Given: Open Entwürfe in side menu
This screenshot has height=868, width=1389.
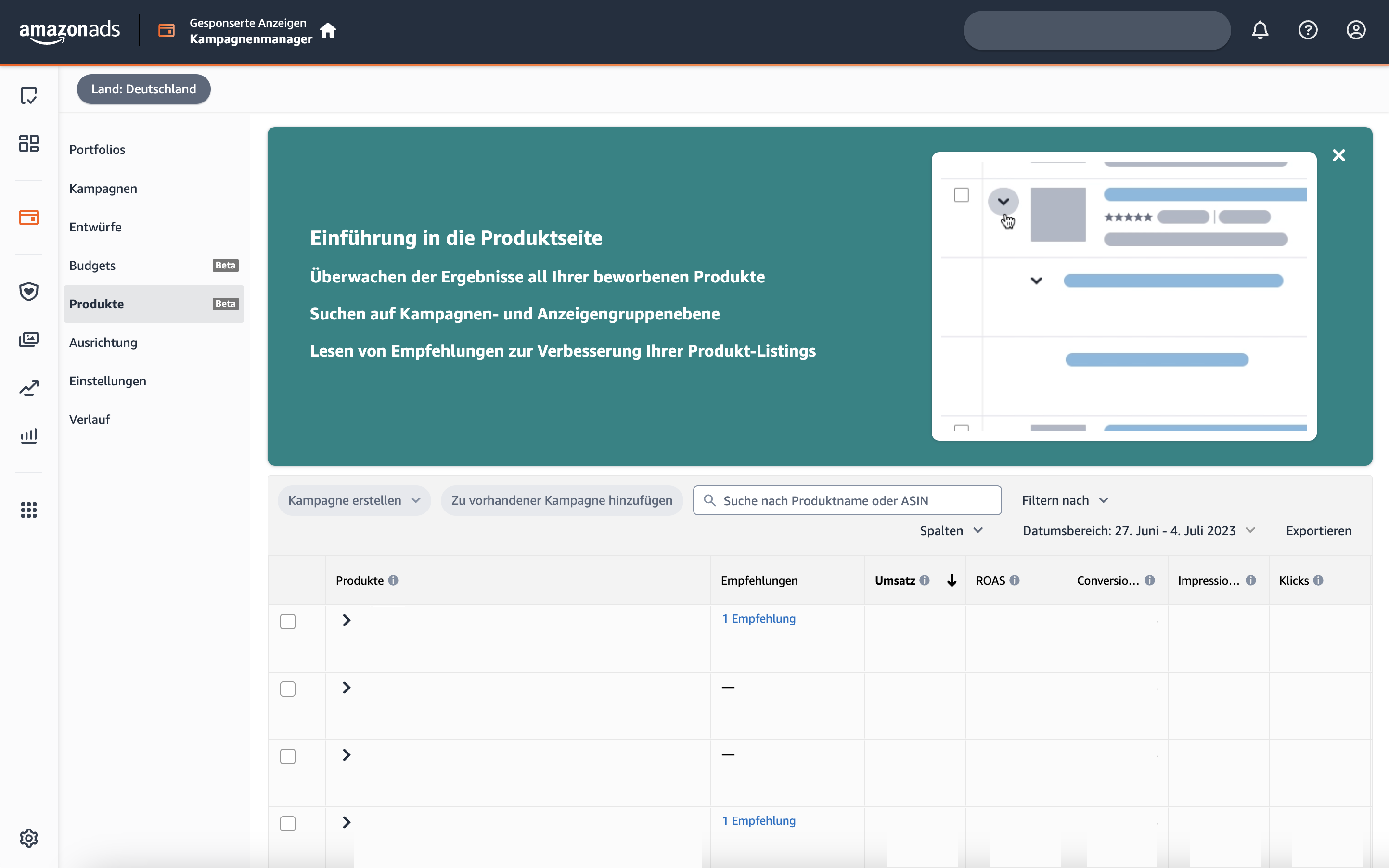Looking at the screenshot, I should coord(95,227).
